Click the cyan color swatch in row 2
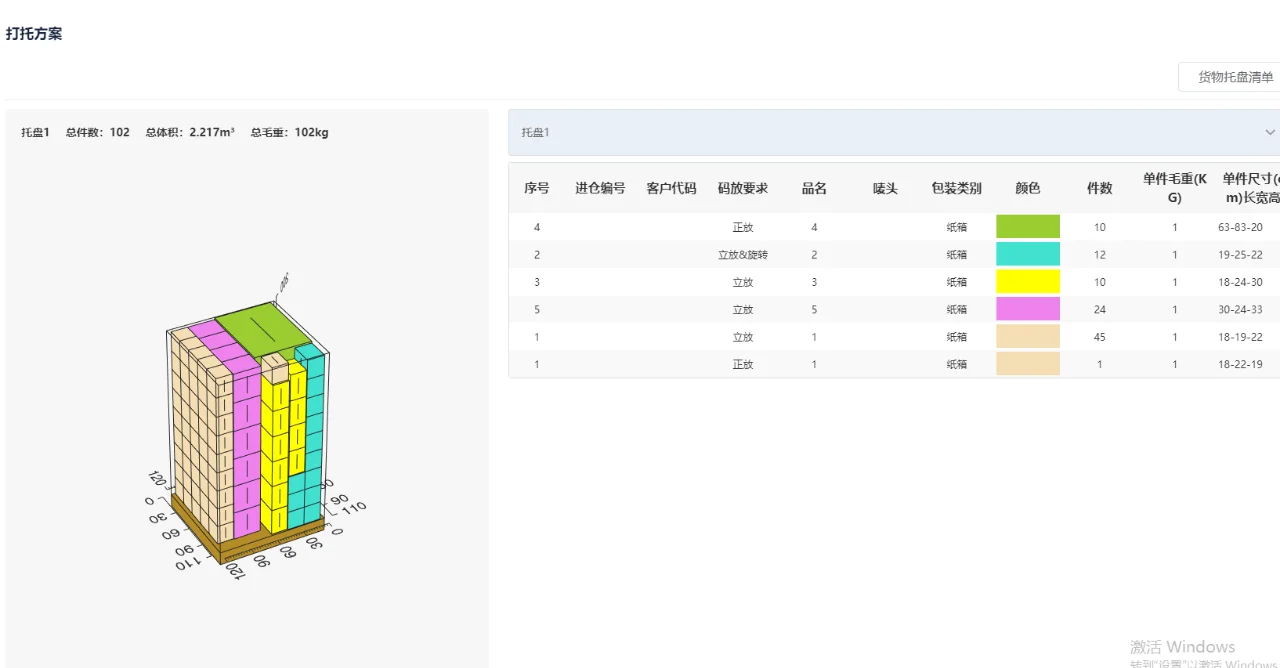Screen dimensions: 1280x668 pos(1027,254)
